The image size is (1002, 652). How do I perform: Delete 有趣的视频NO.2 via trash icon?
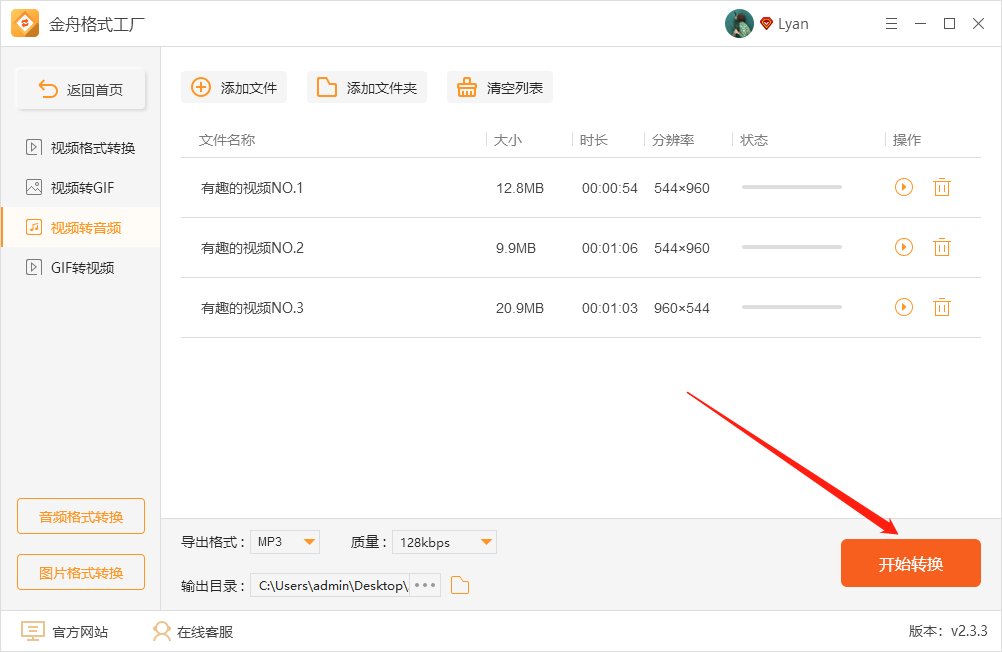(x=941, y=247)
